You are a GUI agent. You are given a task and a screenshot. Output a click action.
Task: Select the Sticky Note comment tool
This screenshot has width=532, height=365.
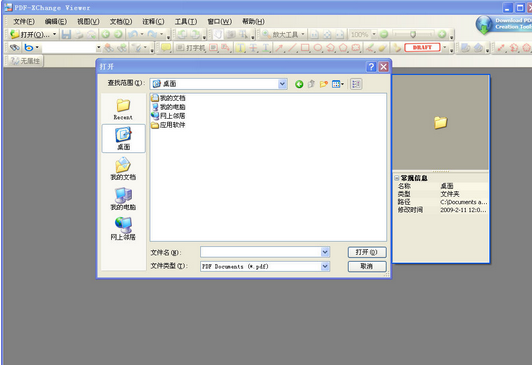166,47
